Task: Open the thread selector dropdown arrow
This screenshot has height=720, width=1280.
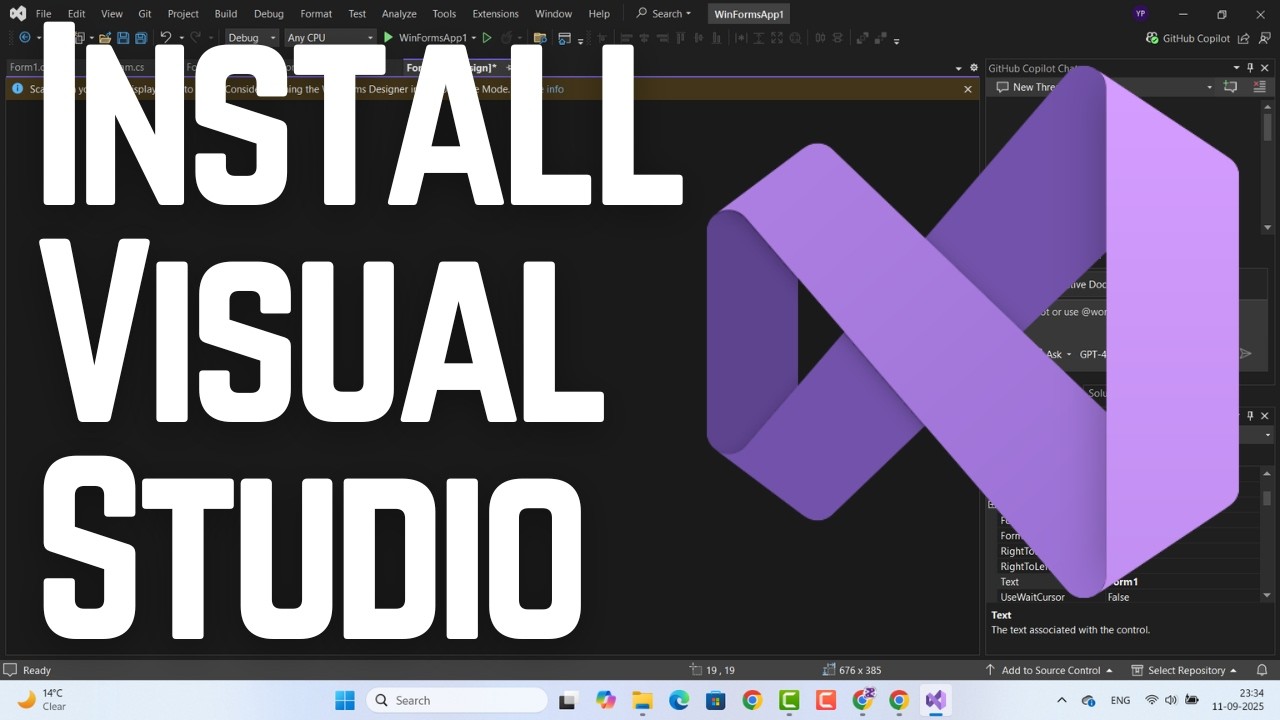Action: [x=1209, y=87]
